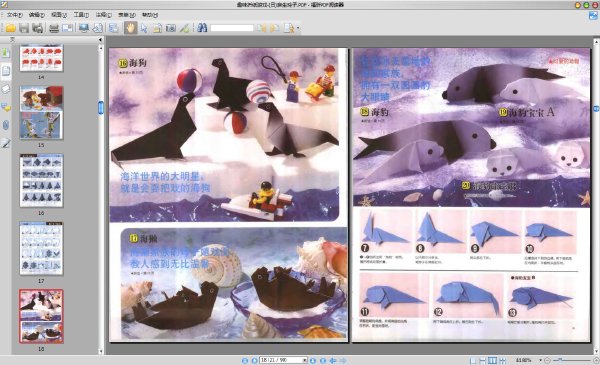
Task: Open the attachments paperclip panel in sidebar
Action: (6, 125)
